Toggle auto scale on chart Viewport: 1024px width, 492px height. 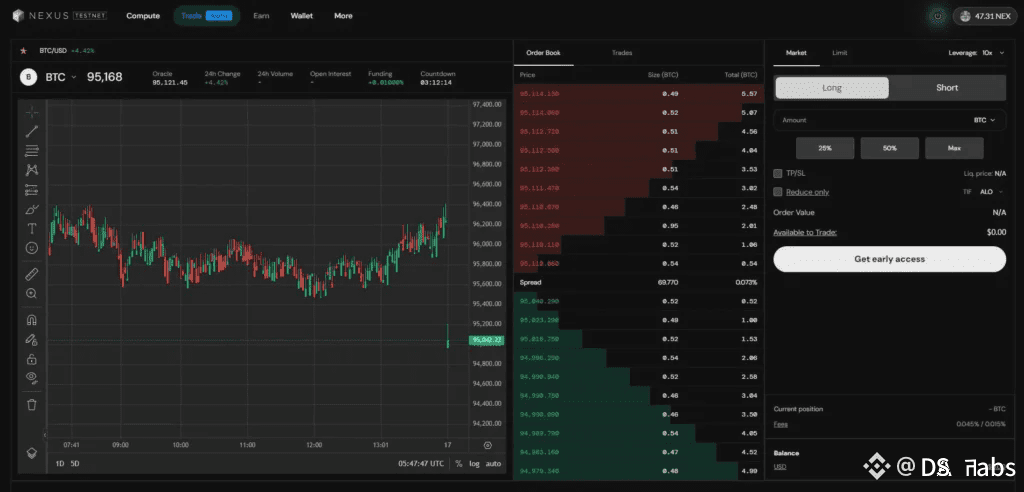click(x=493, y=463)
